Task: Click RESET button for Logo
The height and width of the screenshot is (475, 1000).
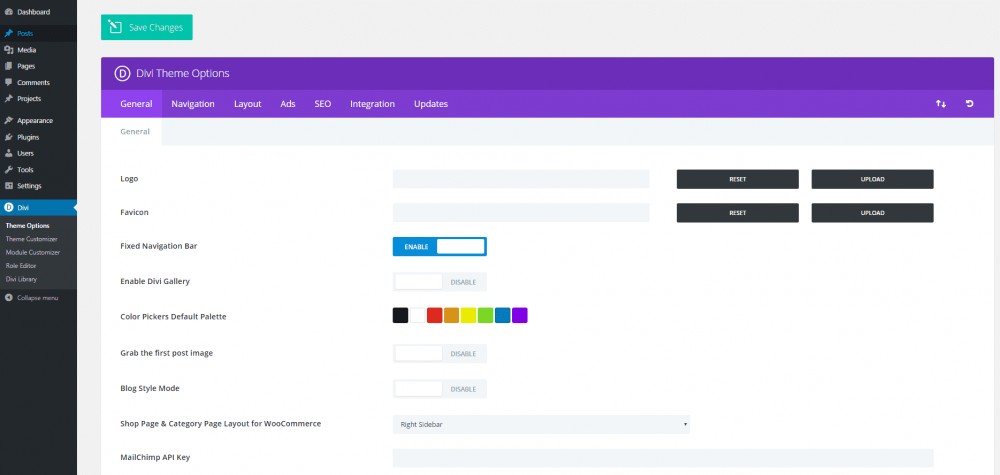Action: [x=737, y=179]
